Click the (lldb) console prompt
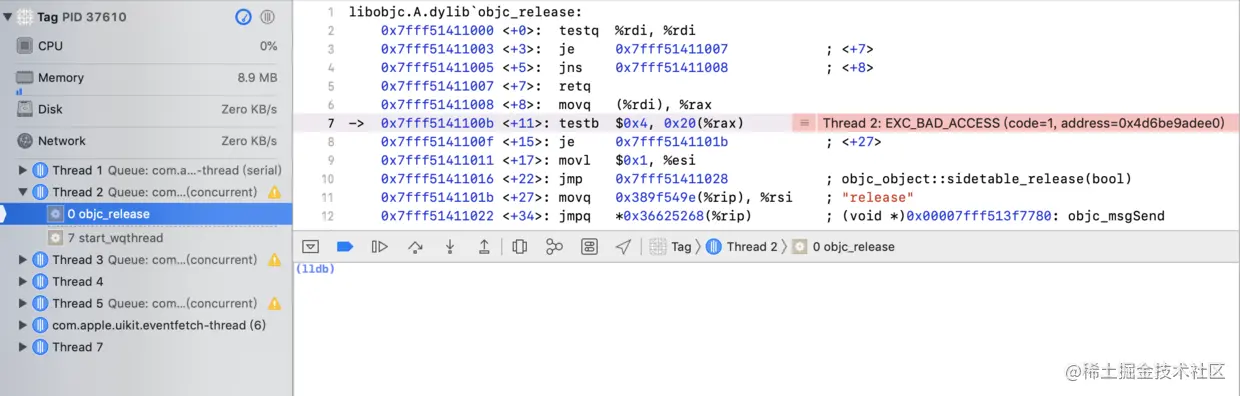This screenshot has height=396, width=1240. pos(315,269)
